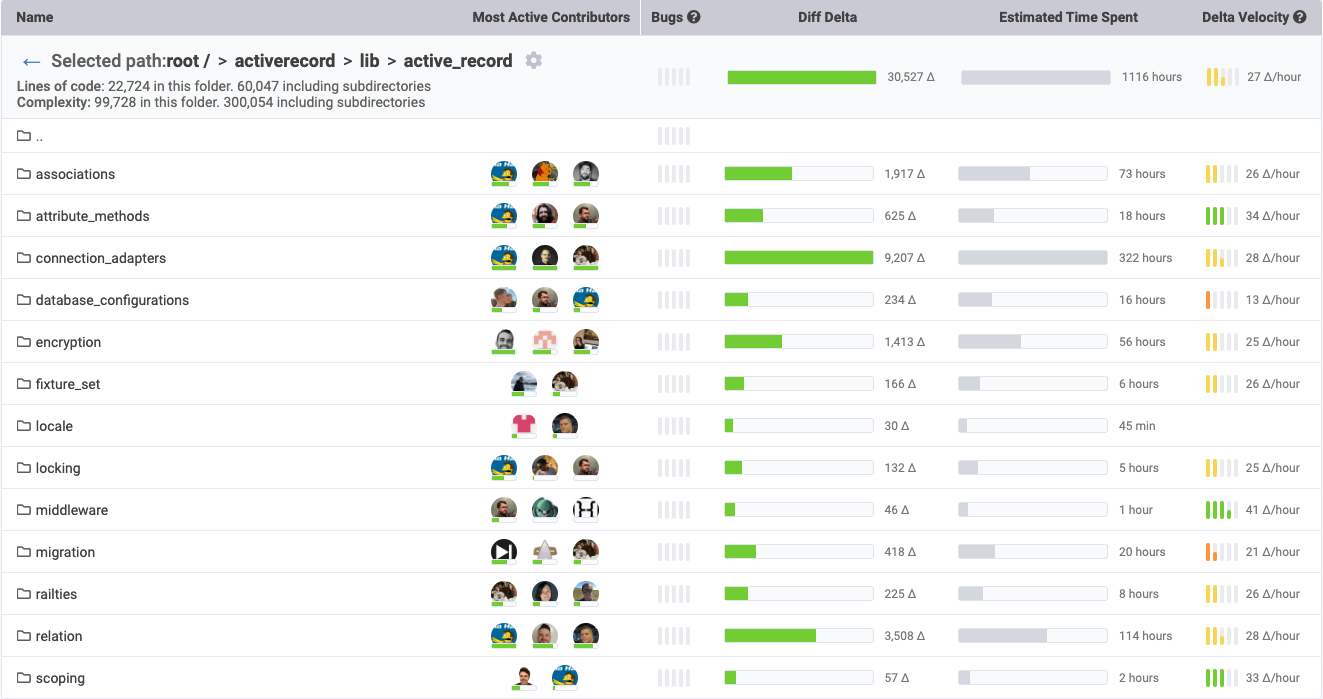The height and width of the screenshot is (699, 1323).
Task: Click lib in the breadcrumb path
Action: (369, 61)
